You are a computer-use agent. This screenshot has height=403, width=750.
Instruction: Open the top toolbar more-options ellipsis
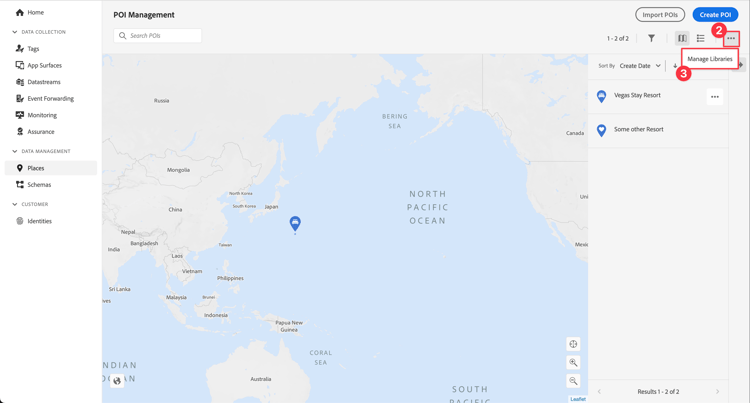tap(731, 38)
